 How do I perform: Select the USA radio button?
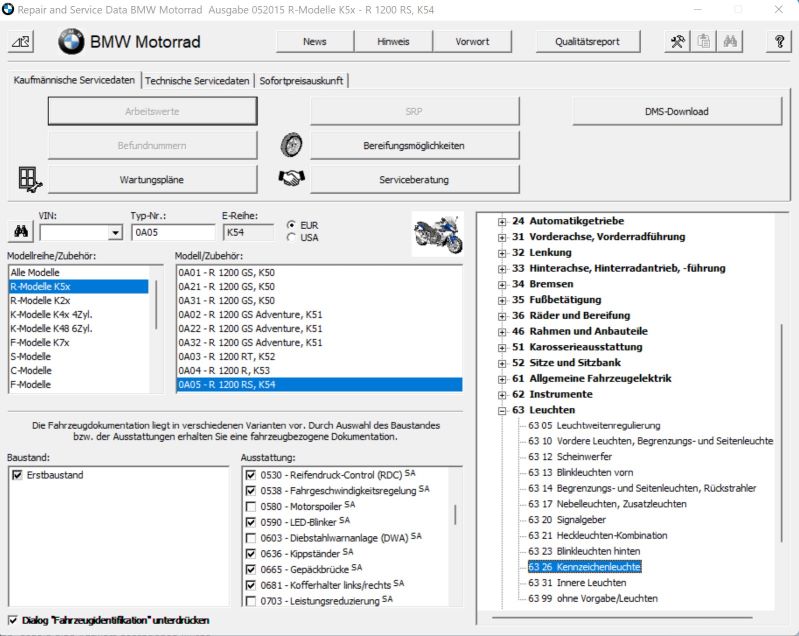pos(291,237)
